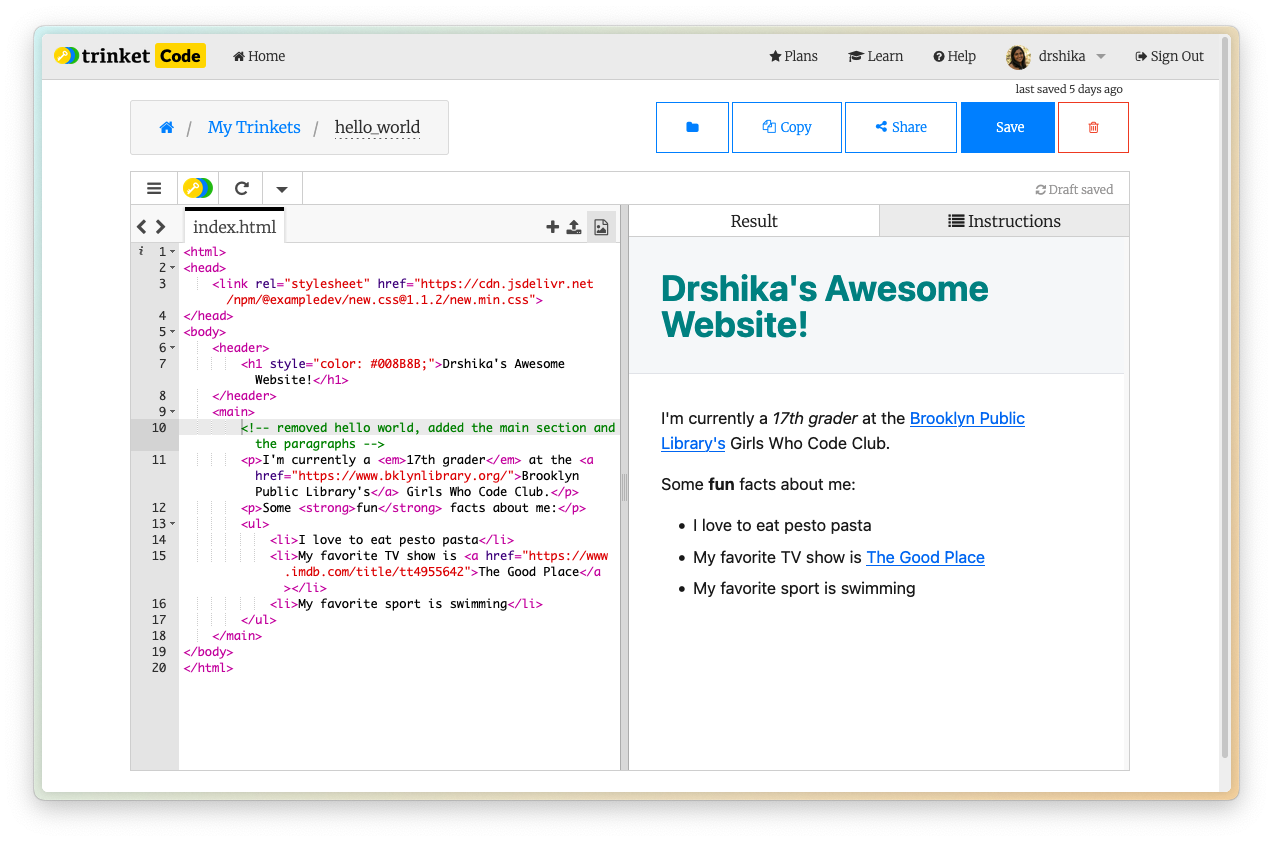Click the pane divider between editor and result

(625, 487)
